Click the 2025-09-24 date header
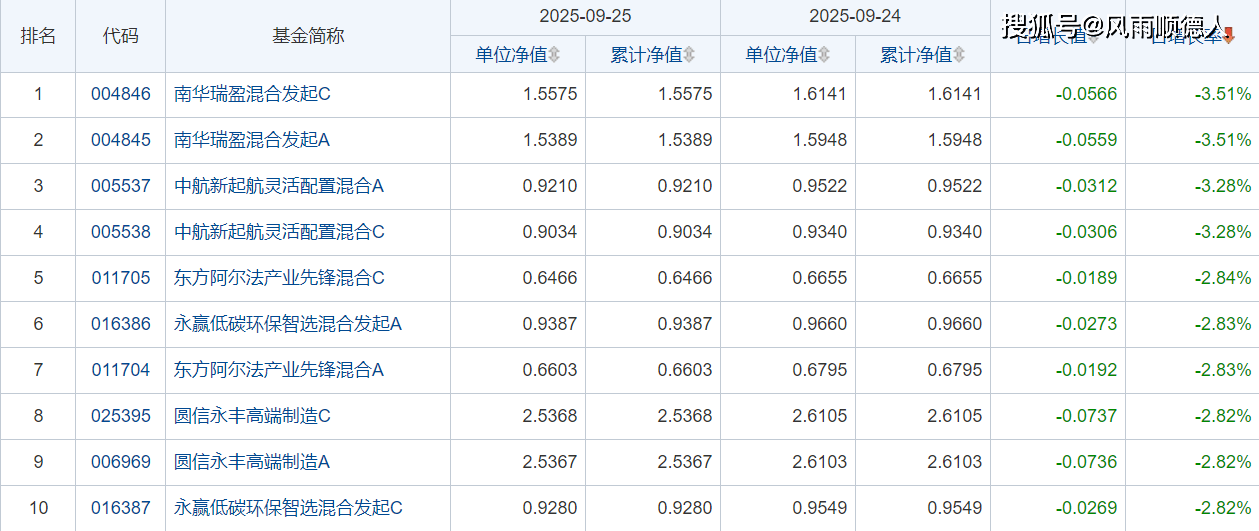 (855, 17)
